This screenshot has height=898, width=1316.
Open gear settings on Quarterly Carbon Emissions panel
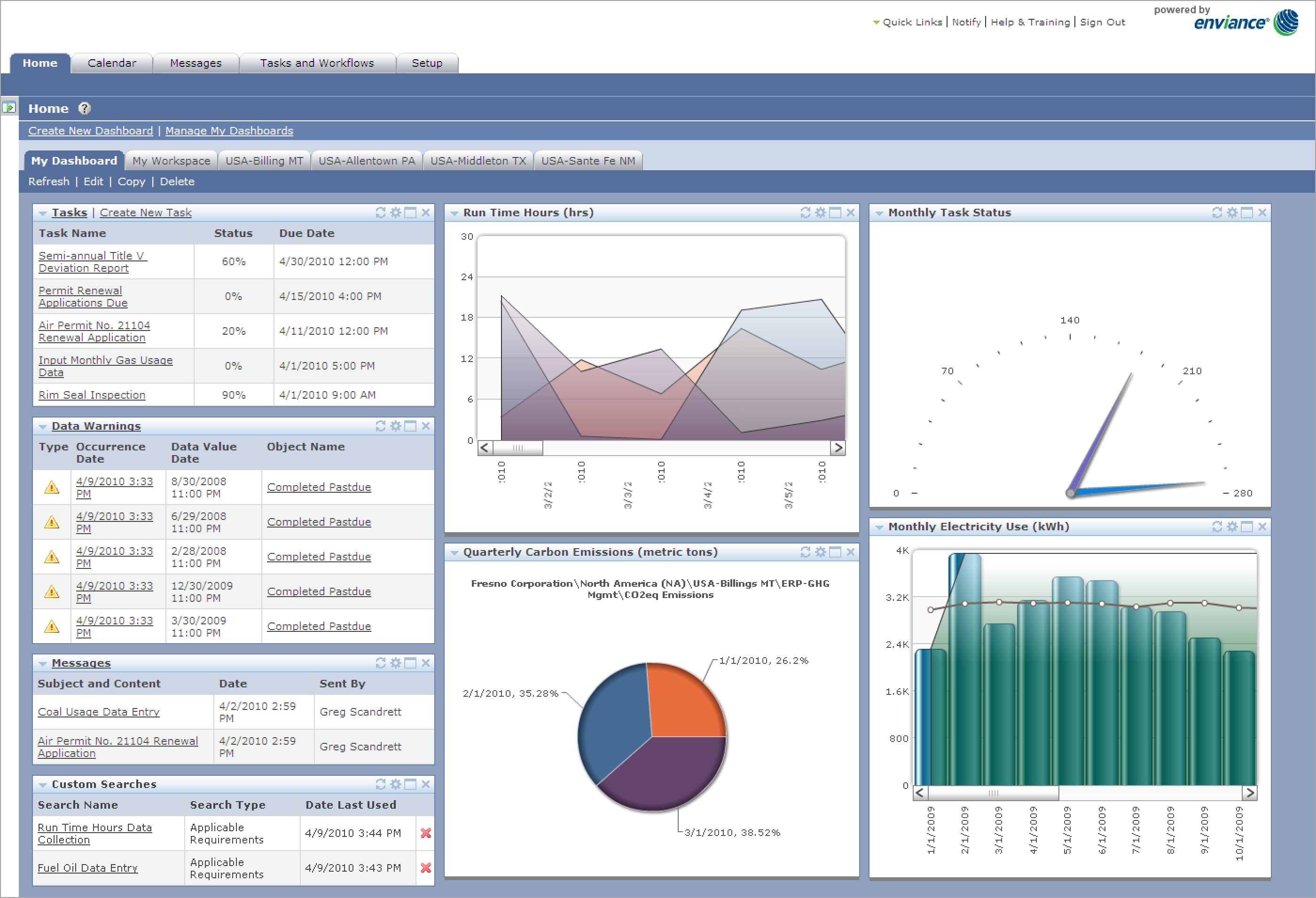820,552
